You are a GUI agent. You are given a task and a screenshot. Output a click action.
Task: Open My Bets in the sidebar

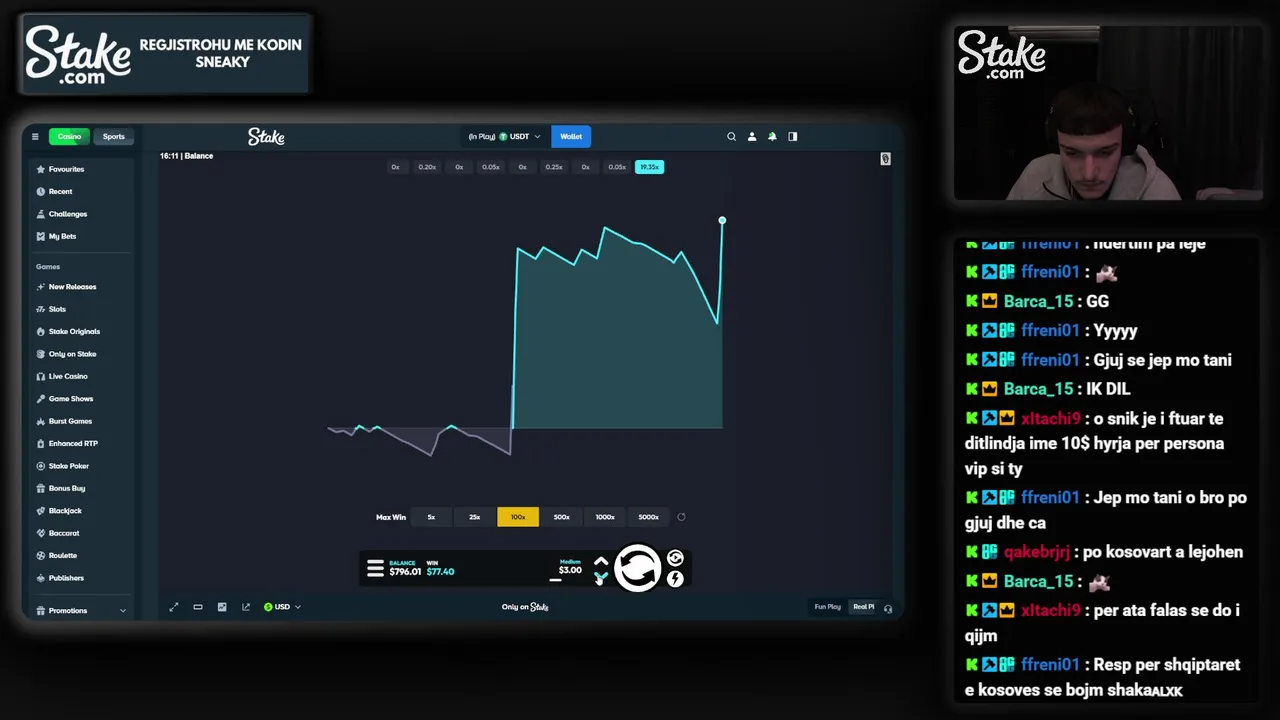pyautogui.click(x=62, y=236)
